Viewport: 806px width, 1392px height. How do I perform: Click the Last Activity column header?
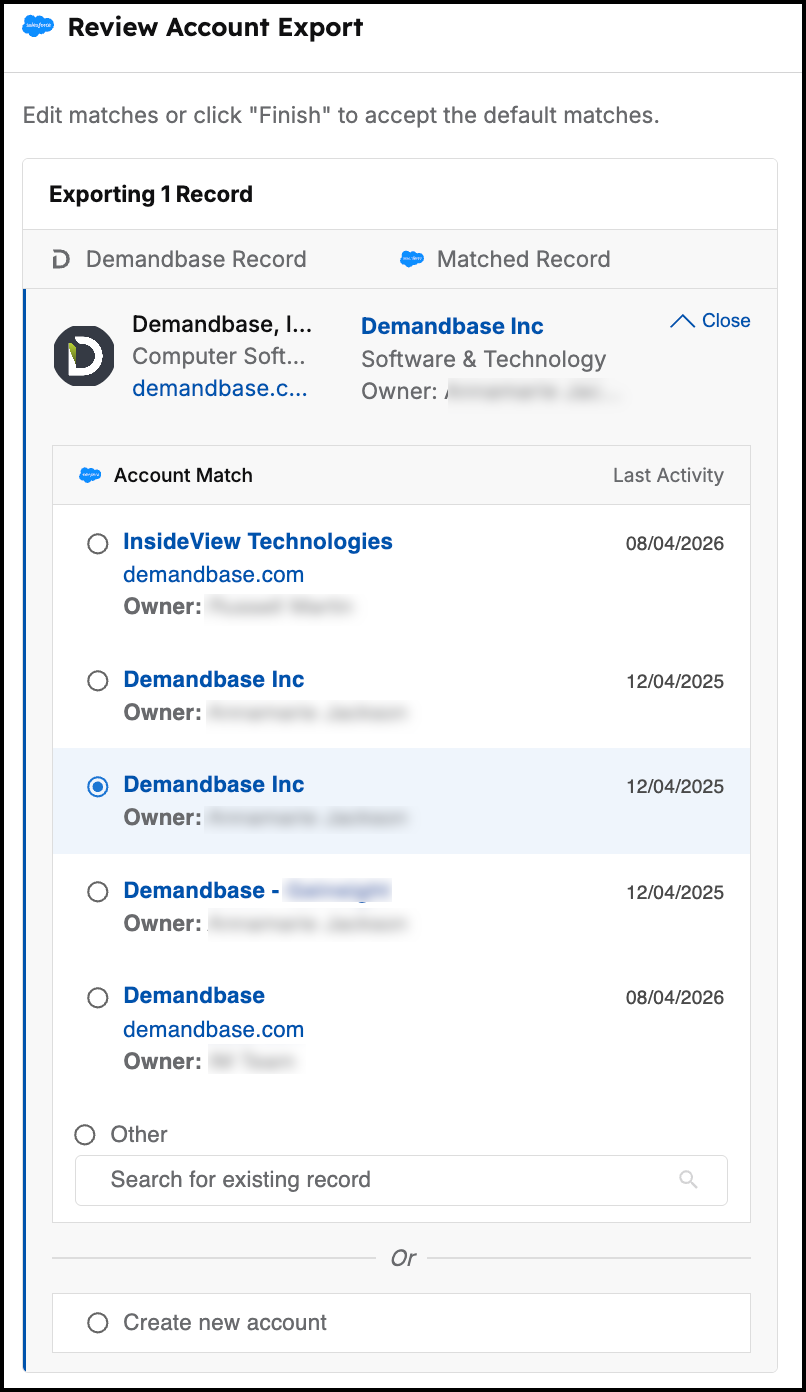[668, 476]
